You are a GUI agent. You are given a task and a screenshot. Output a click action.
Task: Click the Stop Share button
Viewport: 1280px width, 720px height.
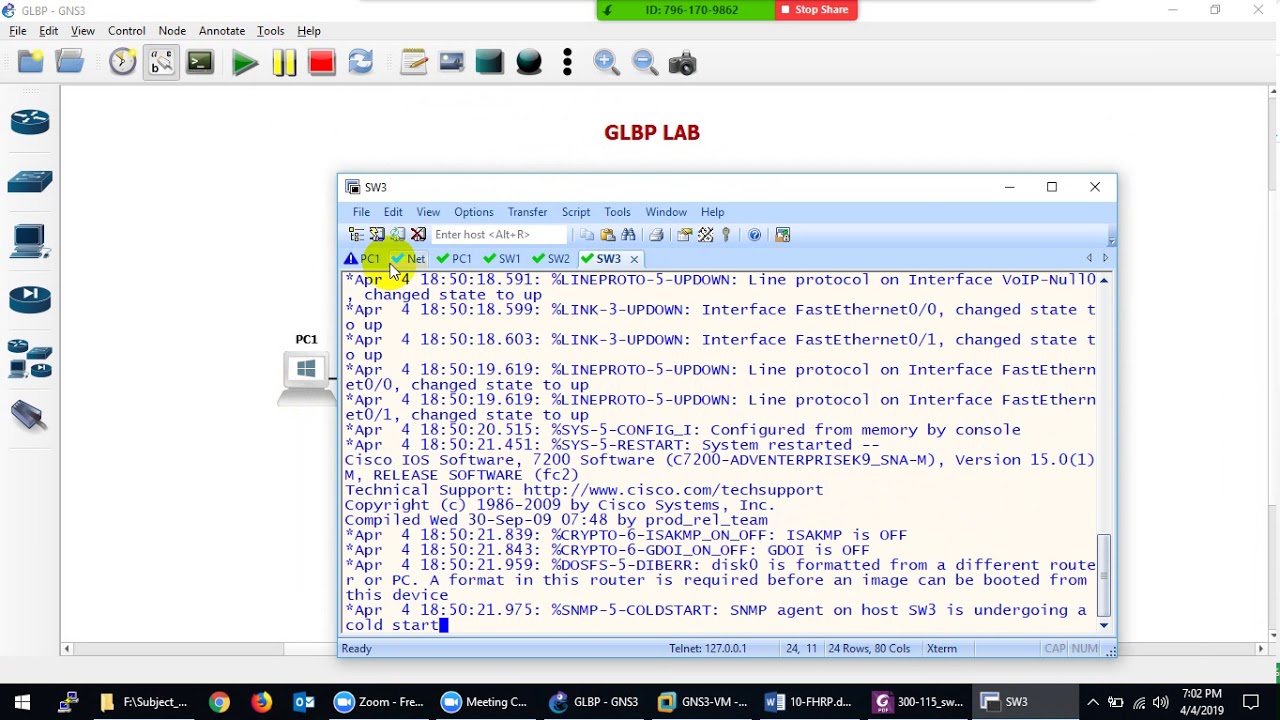coord(815,10)
